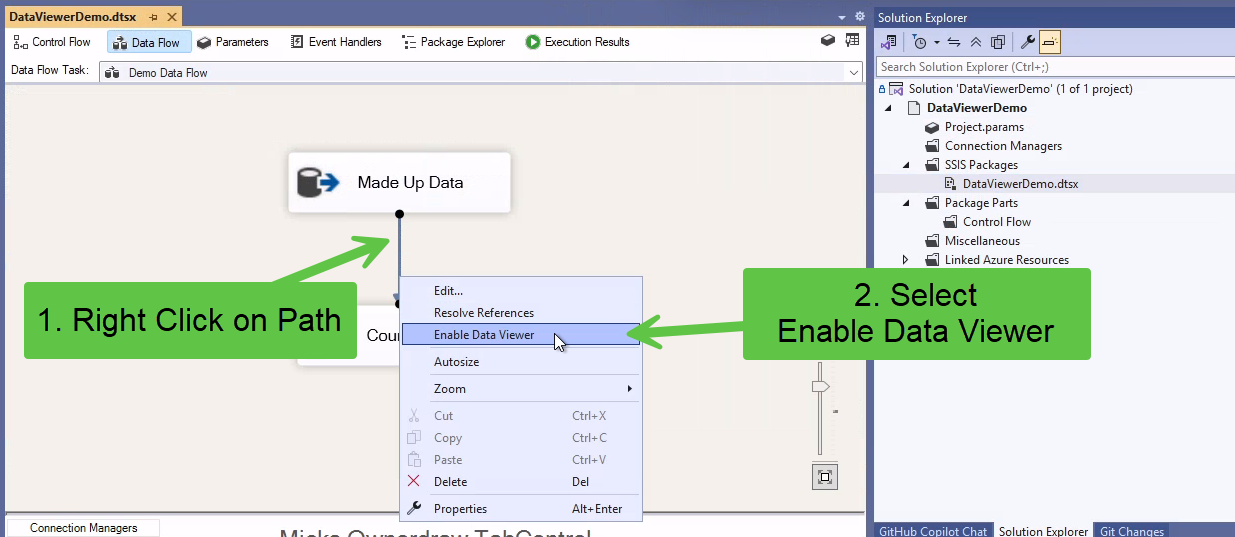
Task: Switch to GitHub Copilot Chat tab
Action: point(933,531)
